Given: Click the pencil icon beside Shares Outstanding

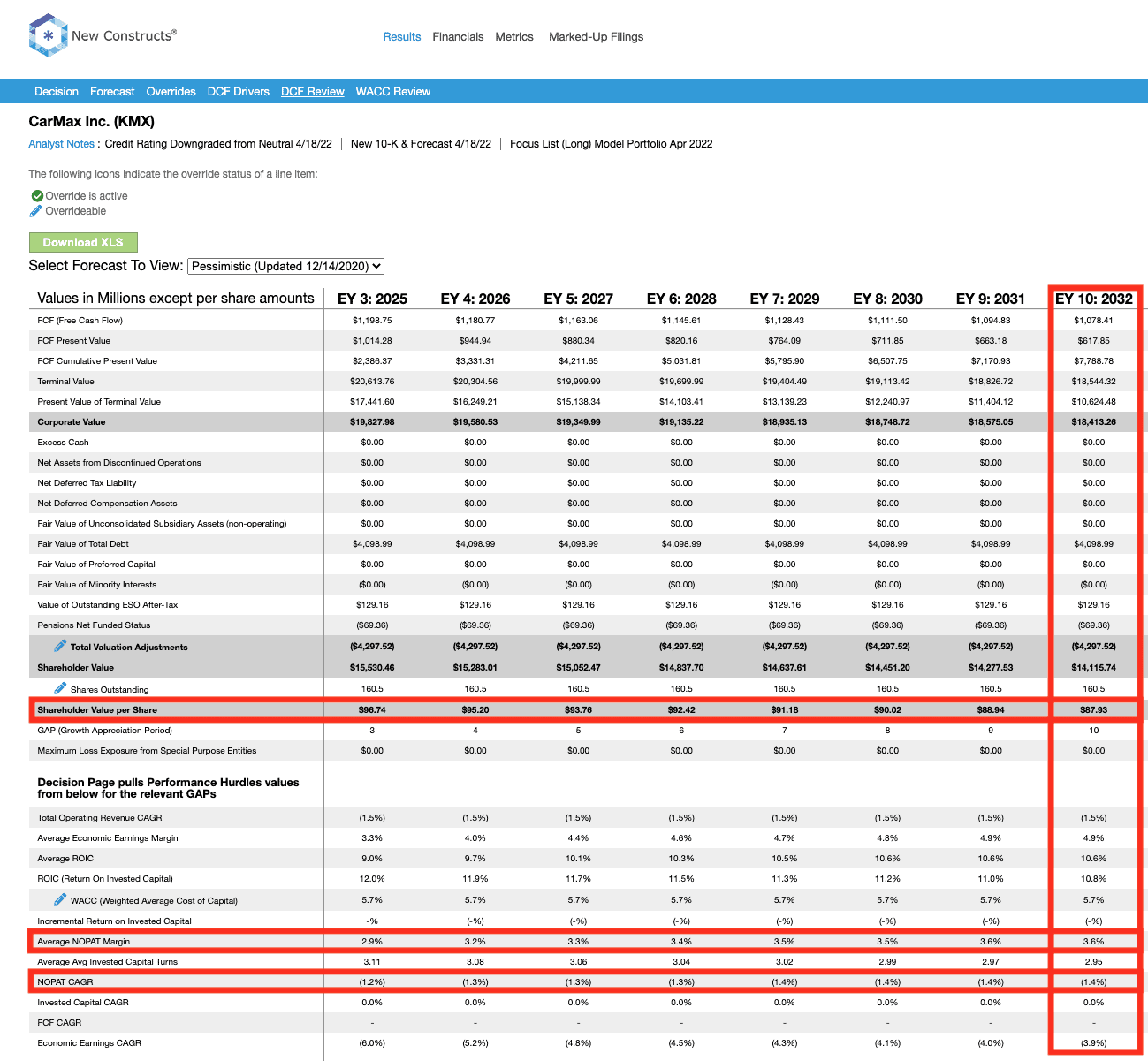Looking at the screenshot, I should click(60, 688).
